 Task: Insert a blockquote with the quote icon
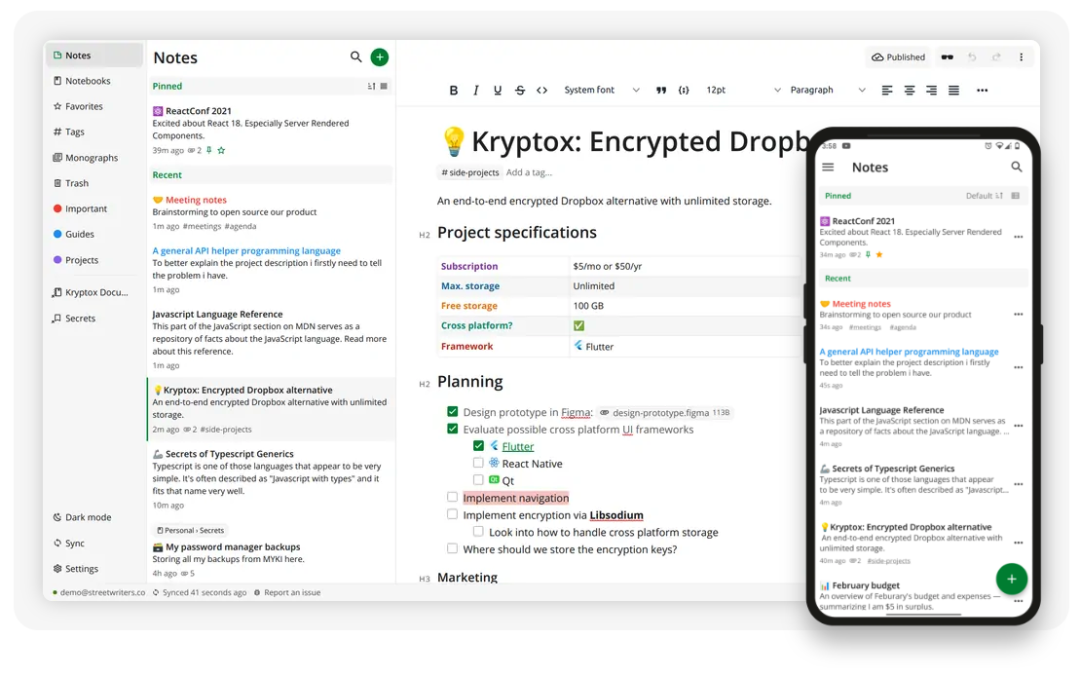661,90
